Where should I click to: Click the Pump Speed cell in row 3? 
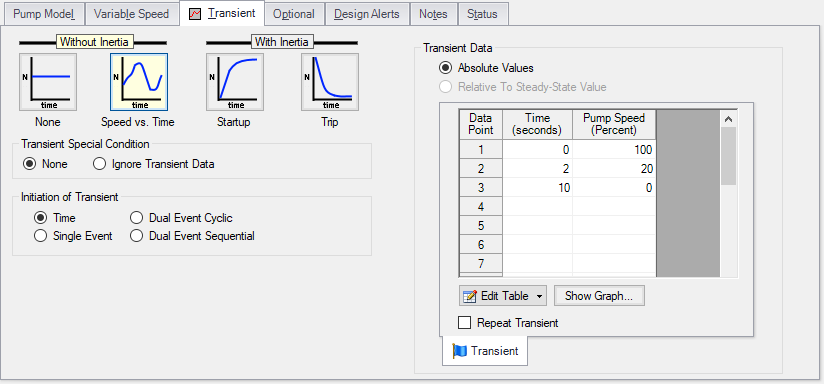click(x=614, y=188)
